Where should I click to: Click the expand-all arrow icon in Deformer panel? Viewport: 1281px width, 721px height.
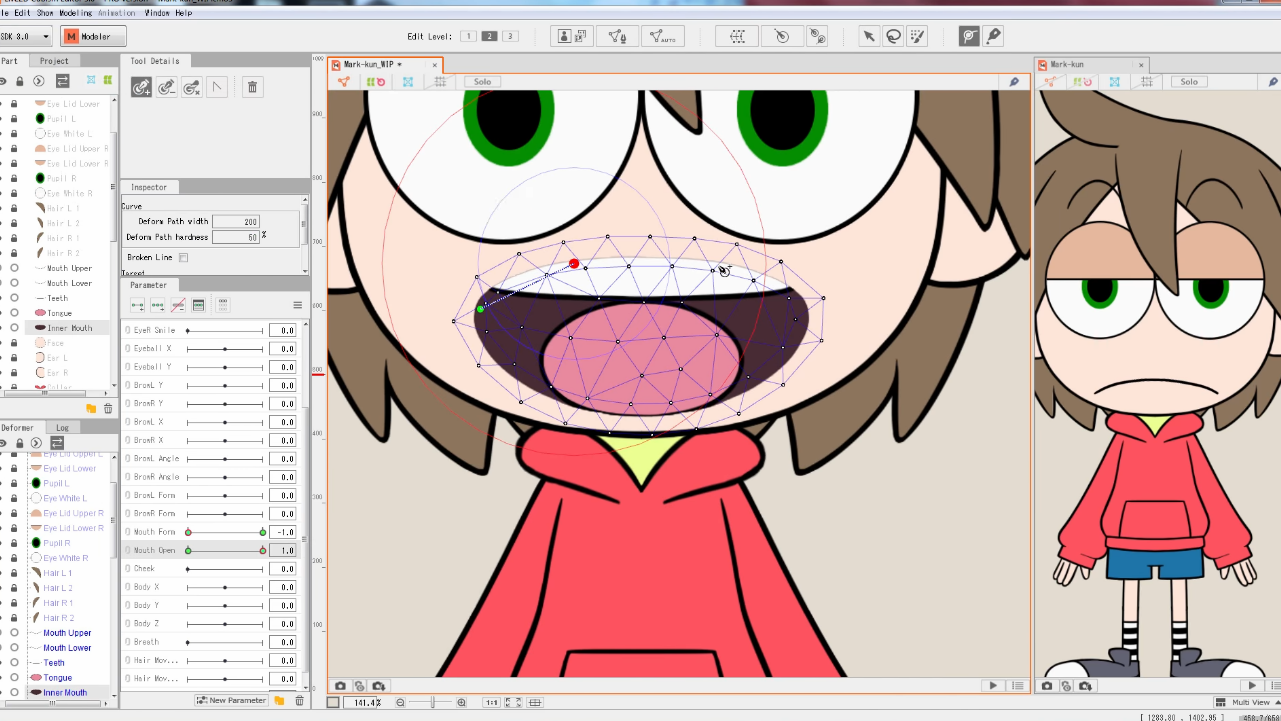tap(38, 442)
